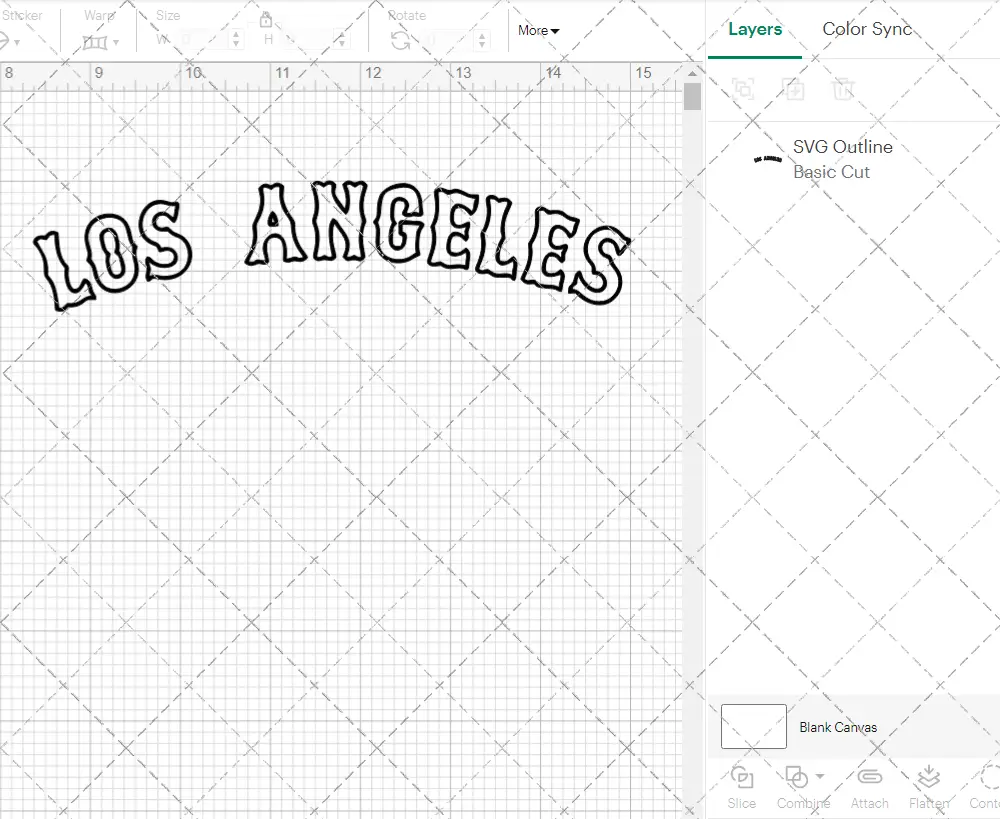This screenshot has height=819, width=1000.
Task: Click the Slice tool
Action: (742, 788)
